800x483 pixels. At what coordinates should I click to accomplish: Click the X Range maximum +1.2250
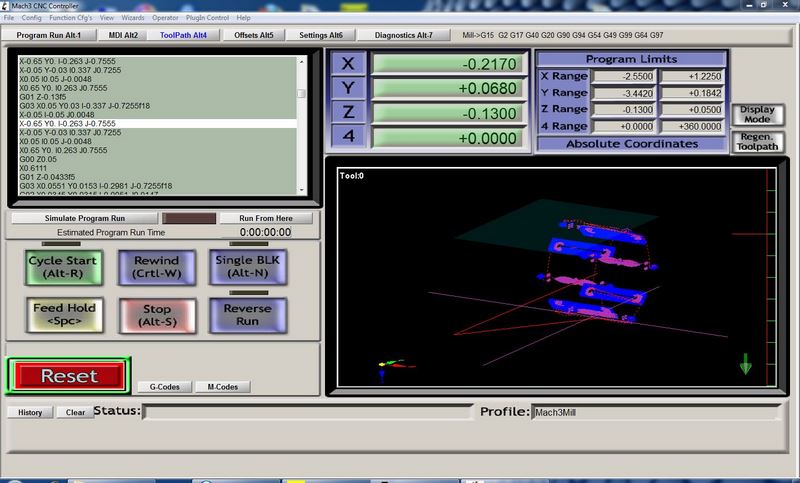(x=692, y=77)
